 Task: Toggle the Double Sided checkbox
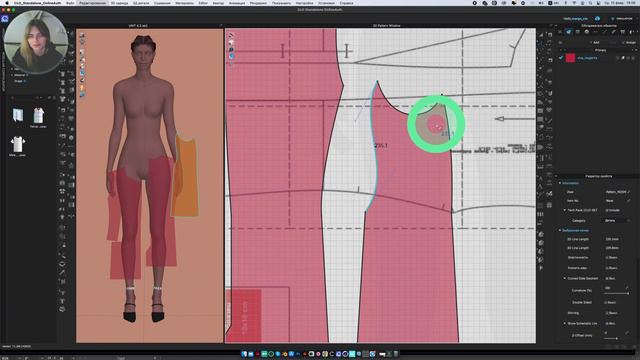(606, 302)
